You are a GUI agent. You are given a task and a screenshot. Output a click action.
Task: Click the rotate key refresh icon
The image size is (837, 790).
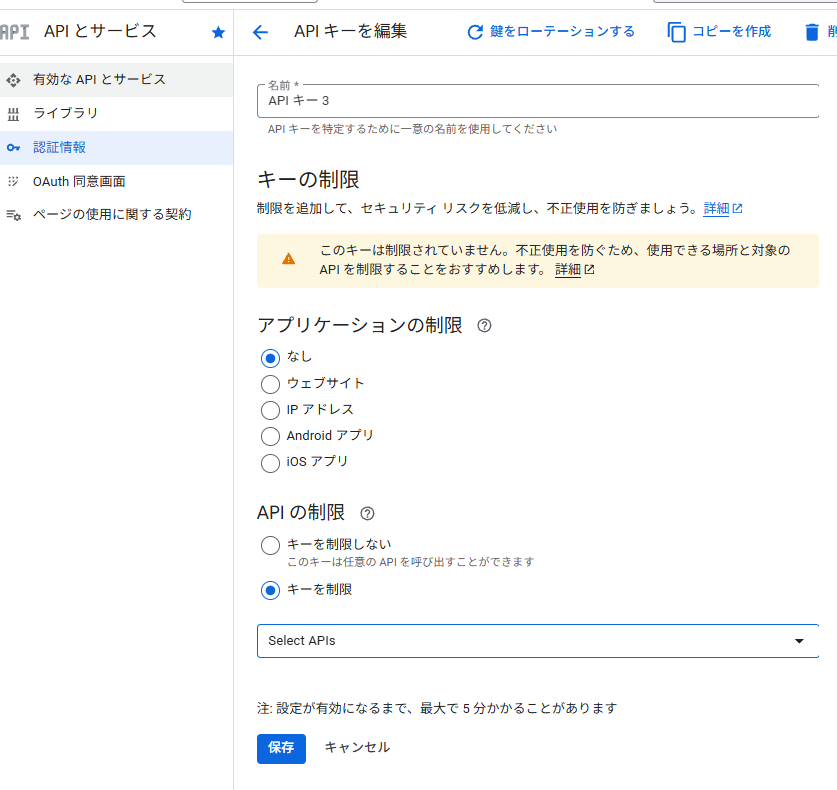pyautogui.click(x=475, y=33)
